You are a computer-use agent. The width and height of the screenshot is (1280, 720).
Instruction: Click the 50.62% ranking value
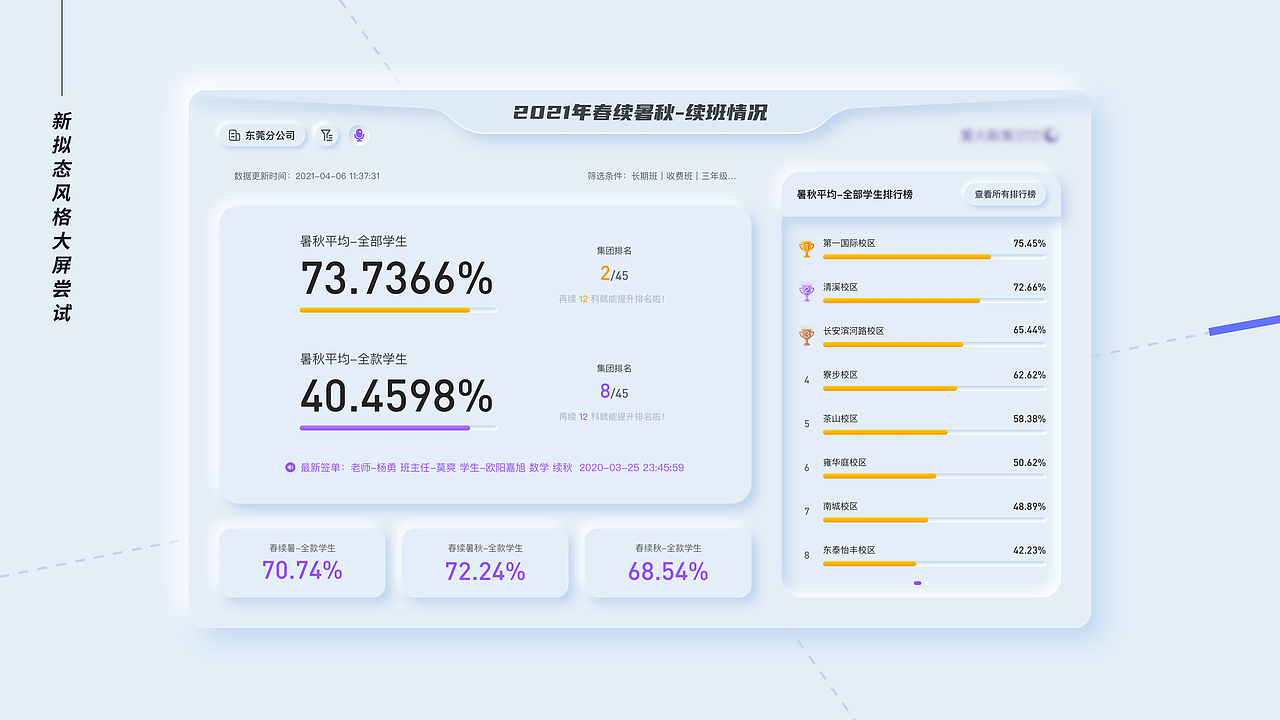pyautogui.click(x=1029, y=463)
